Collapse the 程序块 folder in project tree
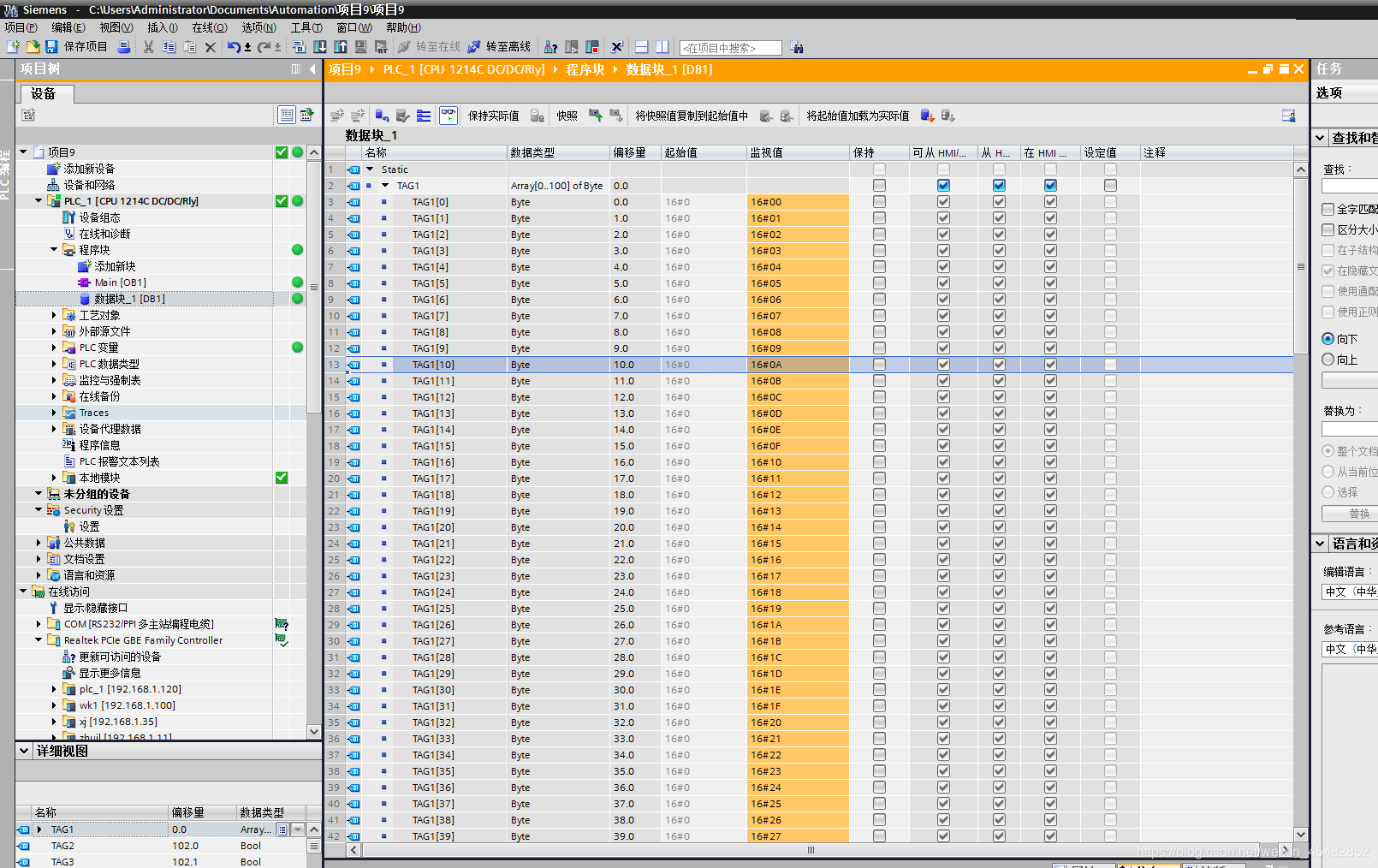Viewport: 1378px width, 868px height. pos(54,250)
